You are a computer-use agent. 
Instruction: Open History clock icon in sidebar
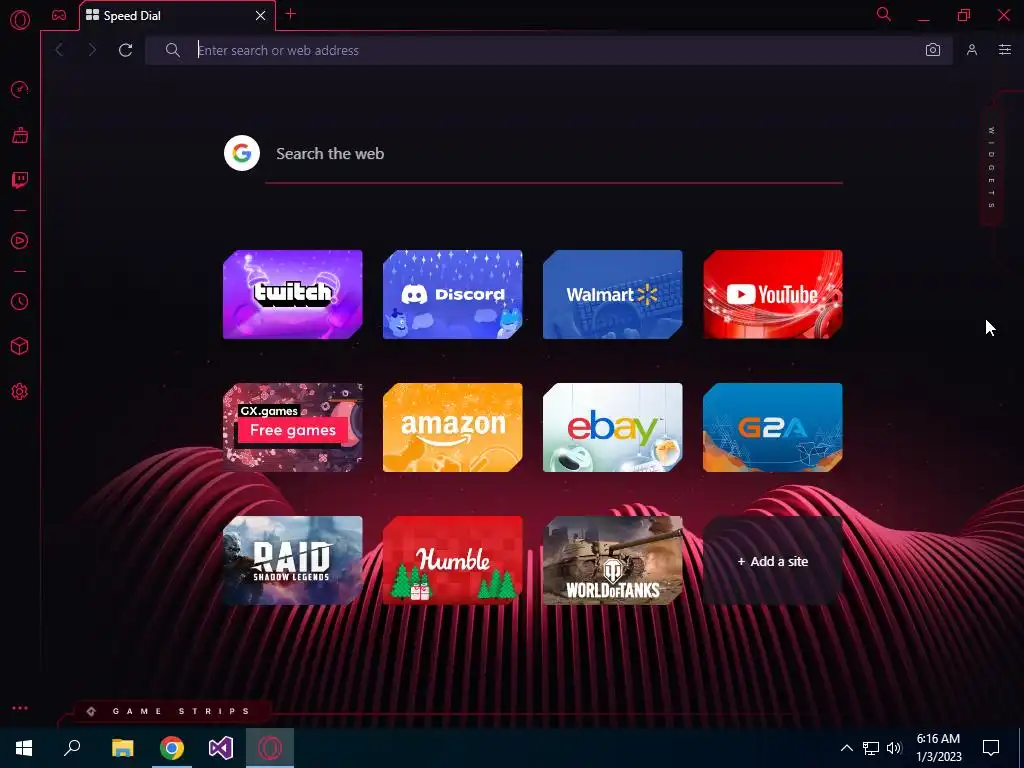(x=20, y=302)
